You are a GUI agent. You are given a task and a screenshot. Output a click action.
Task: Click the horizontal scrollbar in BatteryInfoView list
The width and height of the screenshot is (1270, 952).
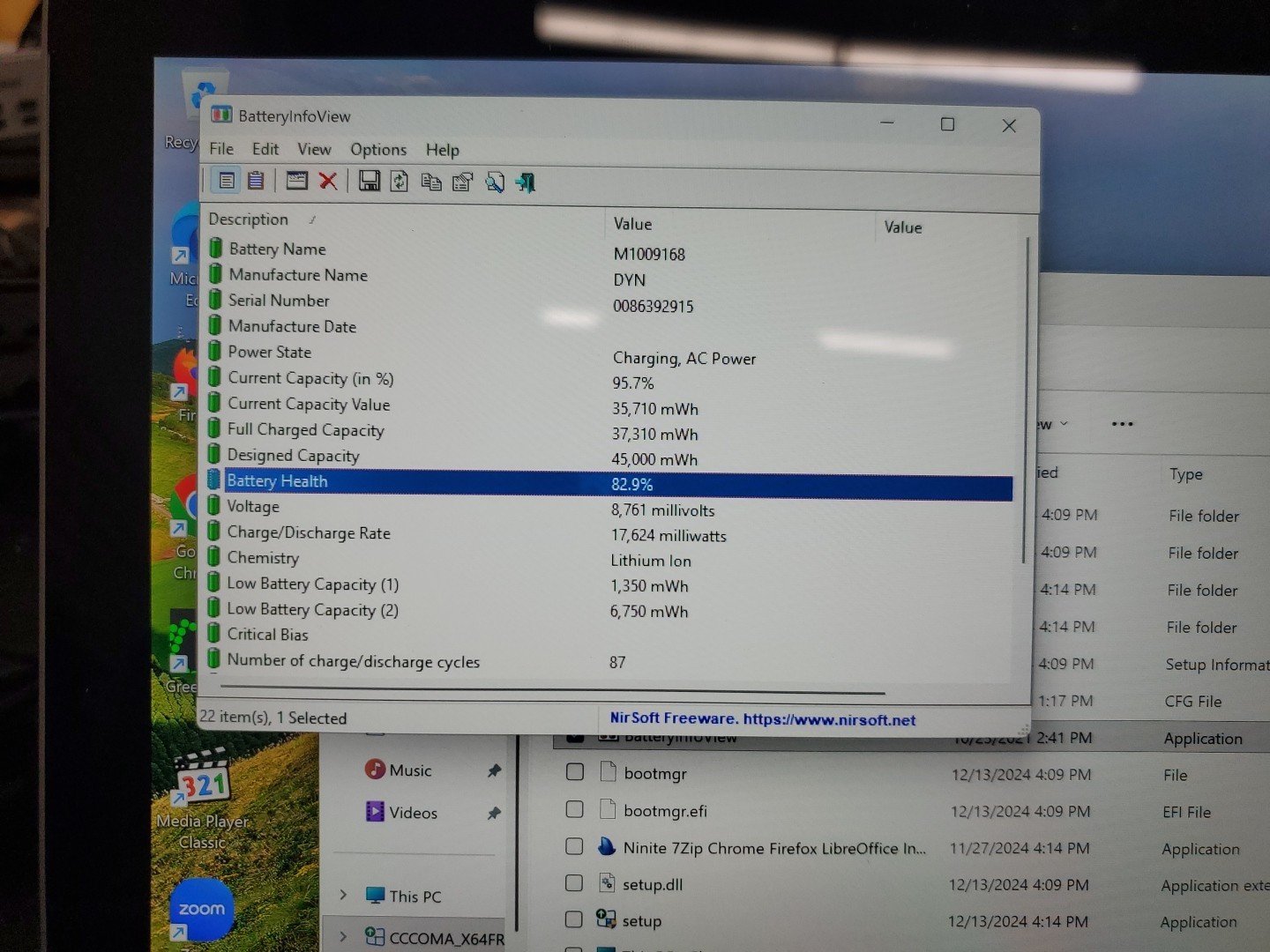coord(553,689)
